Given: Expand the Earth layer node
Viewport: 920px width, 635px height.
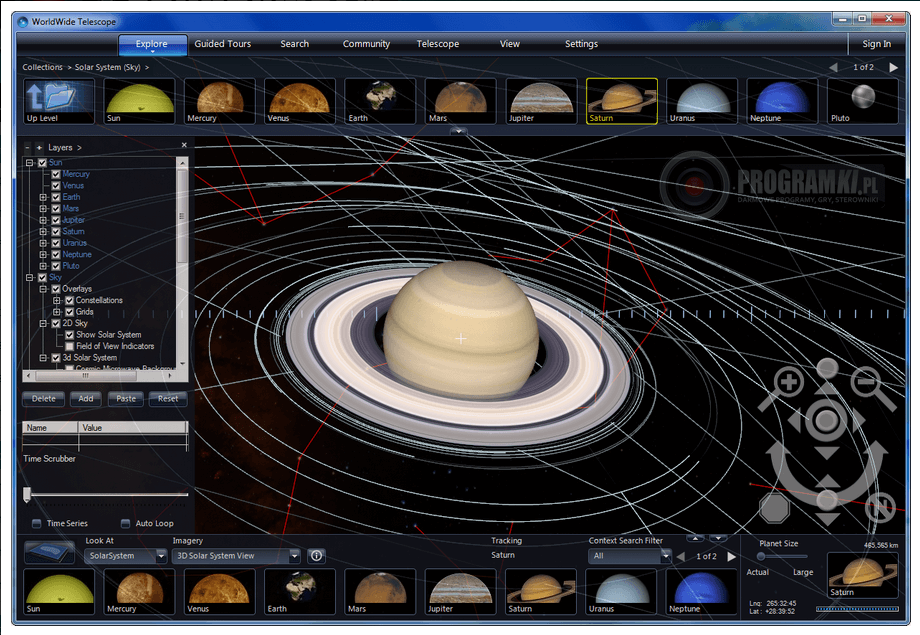Looking at the screenshot, I should tap(43, 197).
